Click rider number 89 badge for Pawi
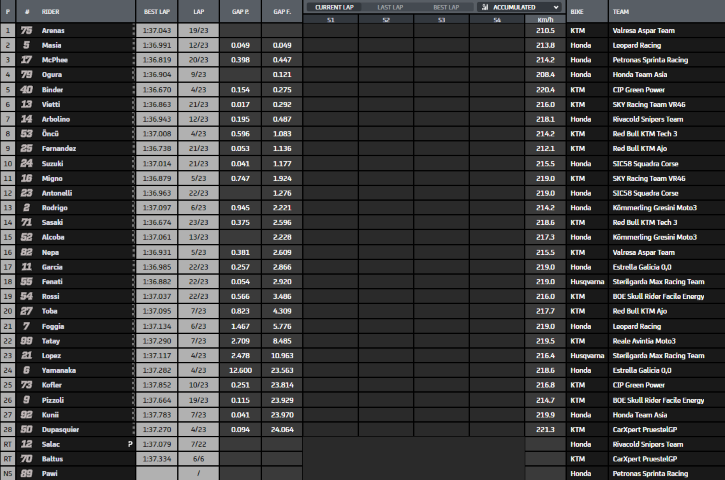Image resolution: width=725 pixels, height=480 pixels. [x=26, y=473]
